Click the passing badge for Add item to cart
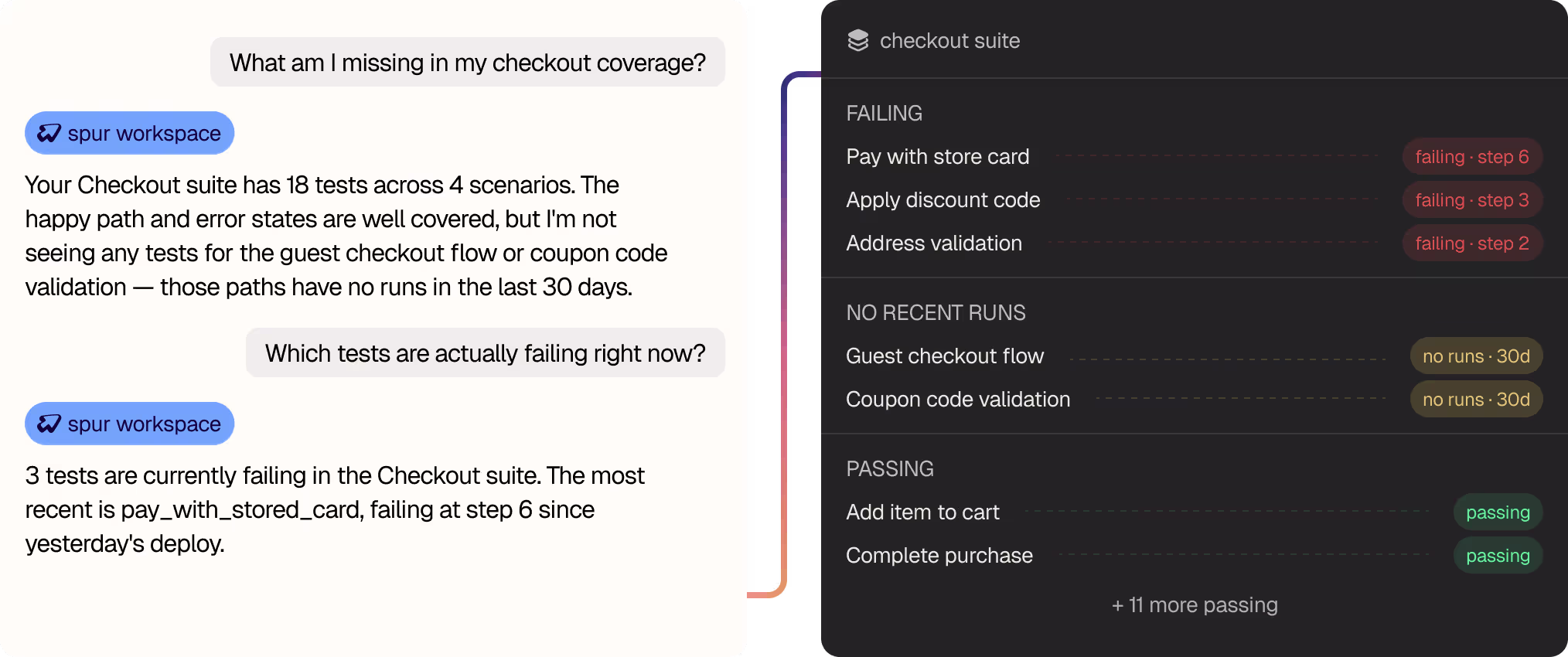 coord(1498,512)
